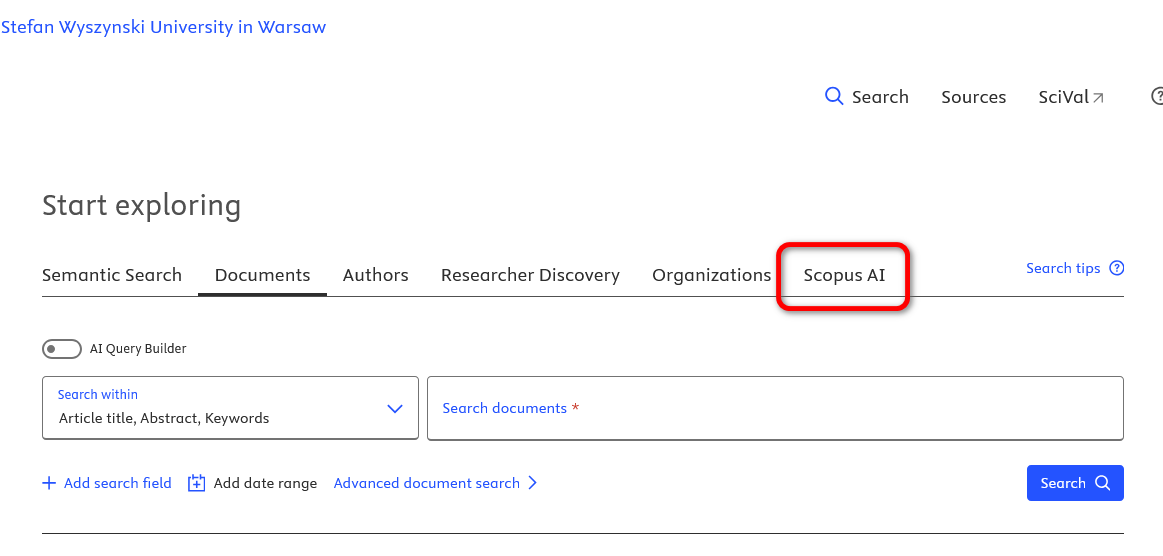Open the Scopus AI tab
The image size is (1163, 556).
pos(844,275)
